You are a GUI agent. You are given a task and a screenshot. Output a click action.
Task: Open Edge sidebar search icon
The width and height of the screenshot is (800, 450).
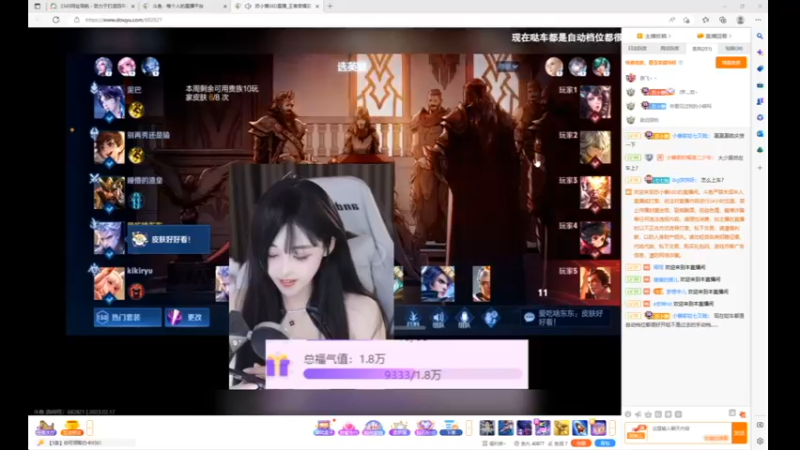(x=760, y=36)
